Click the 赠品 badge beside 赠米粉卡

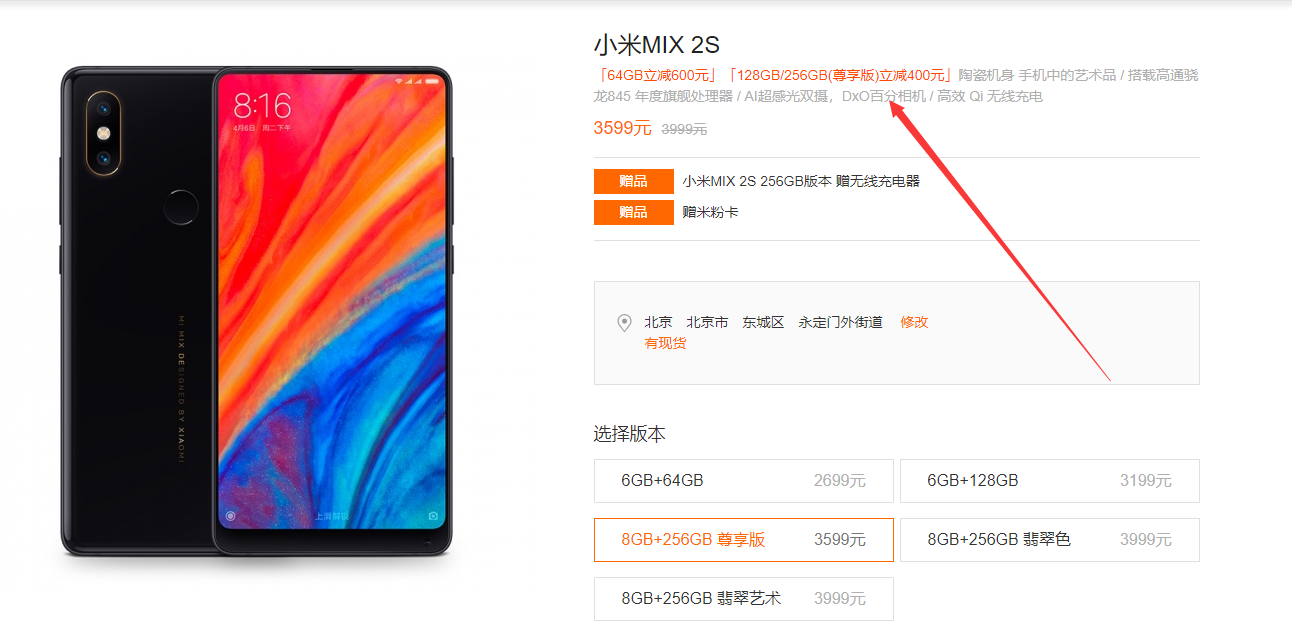(633, 213)
